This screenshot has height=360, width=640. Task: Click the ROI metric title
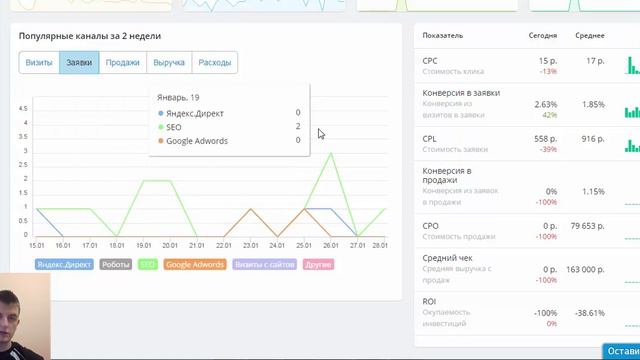coord(429,302)
